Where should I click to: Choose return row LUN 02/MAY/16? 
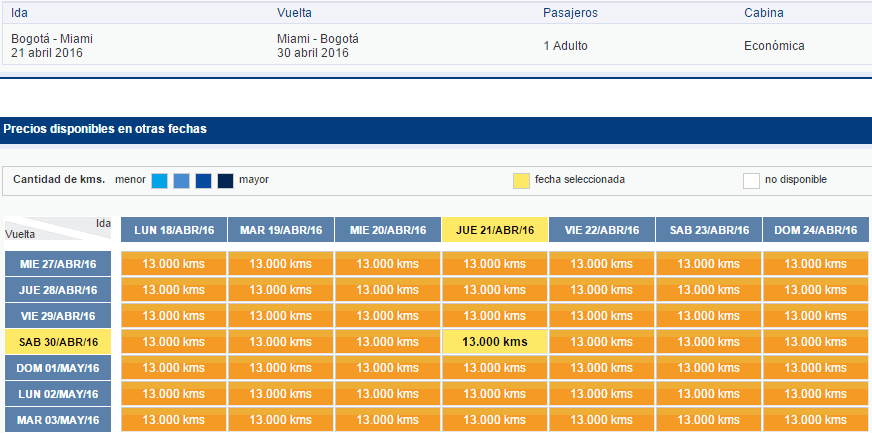[58, 394]
